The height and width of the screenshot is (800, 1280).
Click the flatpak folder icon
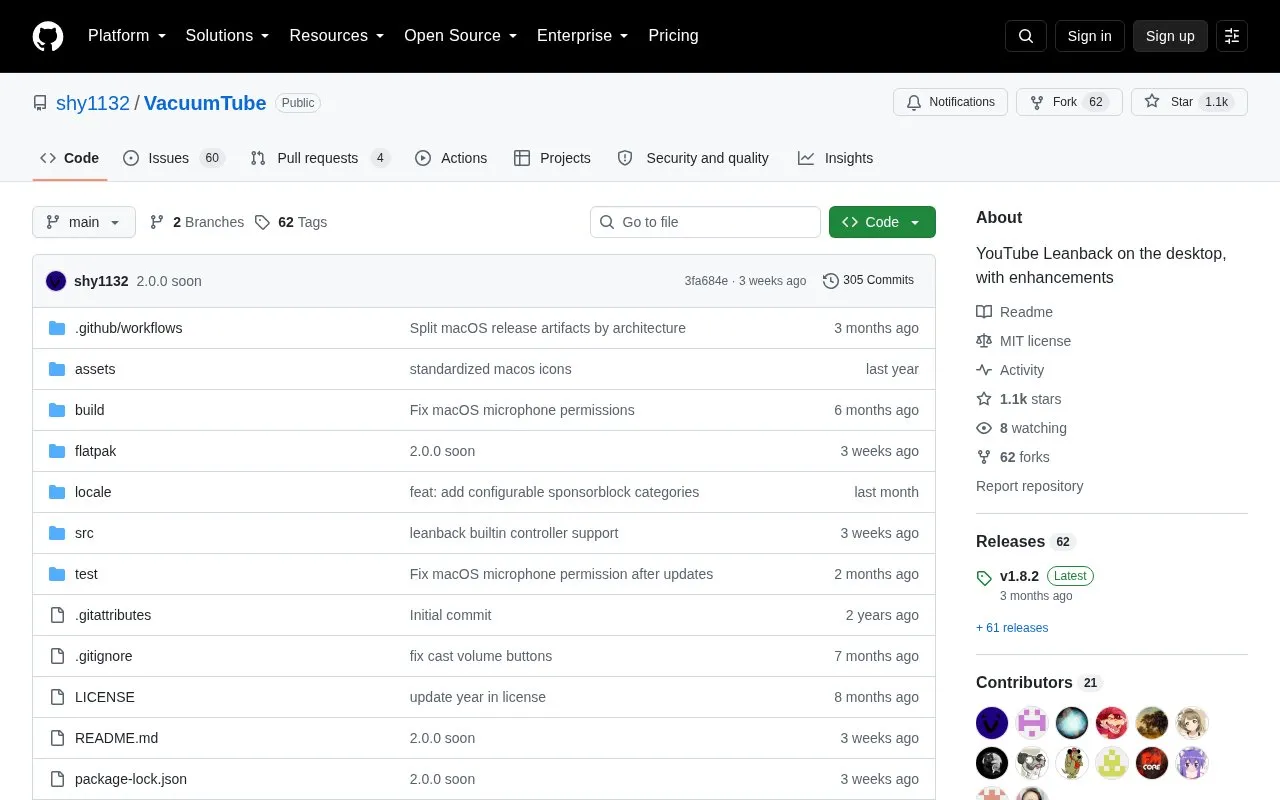(x=57, y=451)
